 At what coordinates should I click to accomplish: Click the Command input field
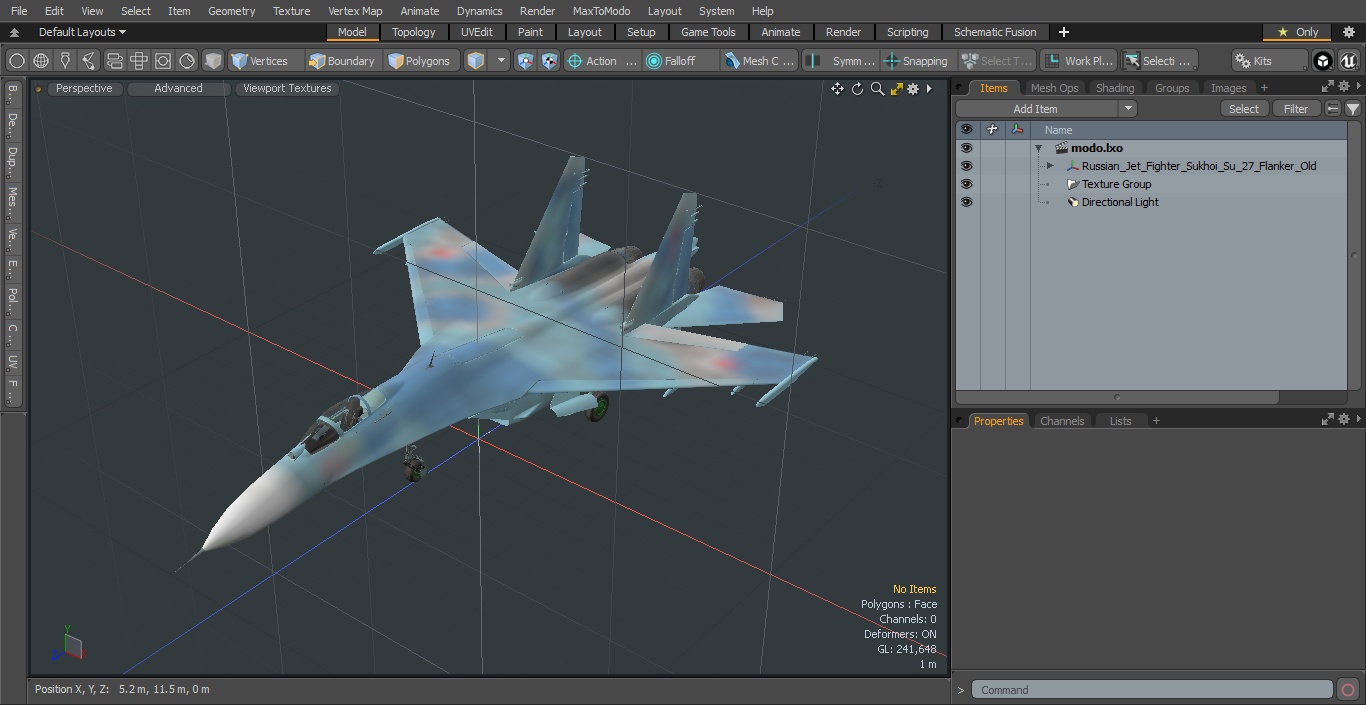click(x=1152, y=690)
